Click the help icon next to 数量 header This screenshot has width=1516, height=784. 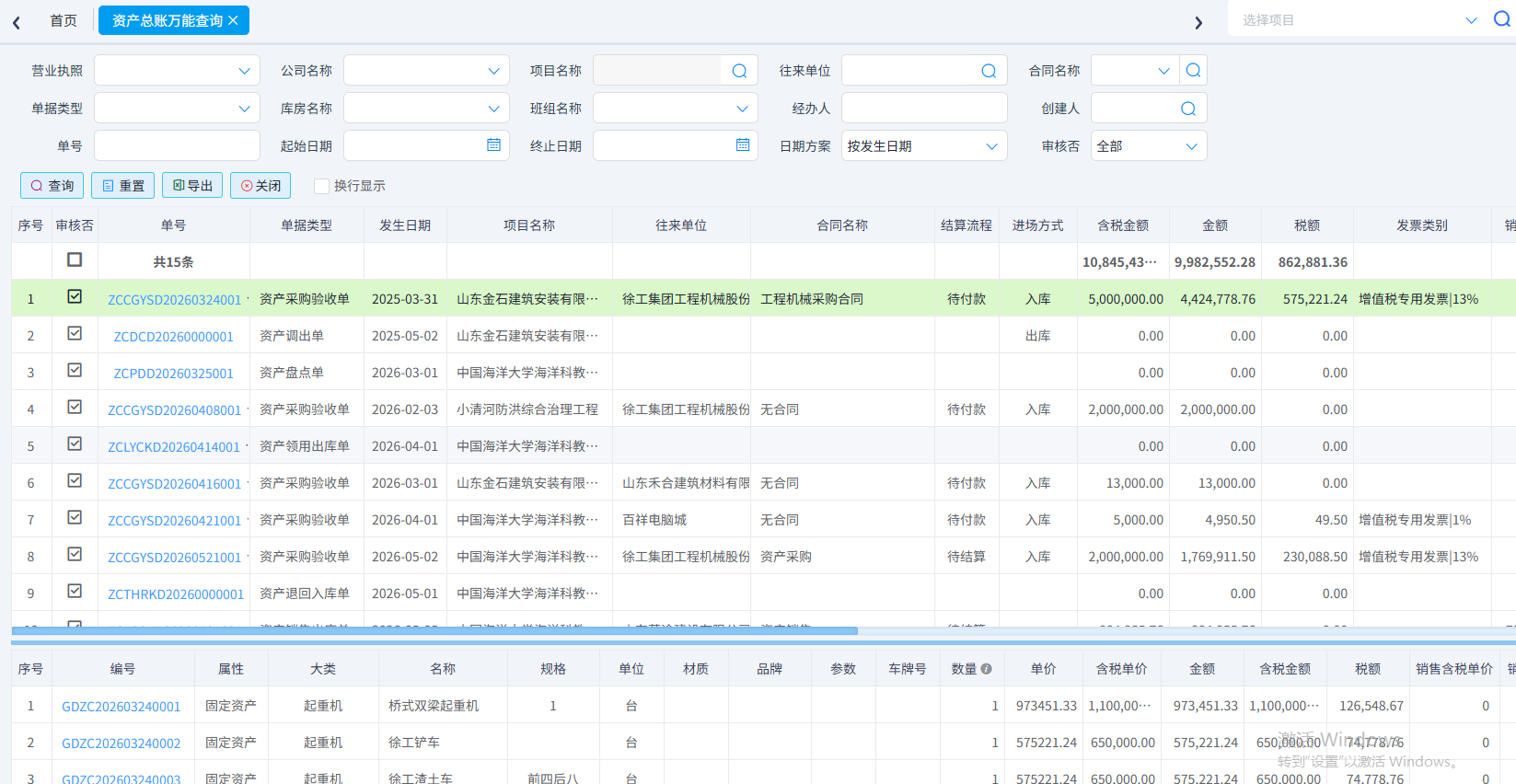pos(987,669)
